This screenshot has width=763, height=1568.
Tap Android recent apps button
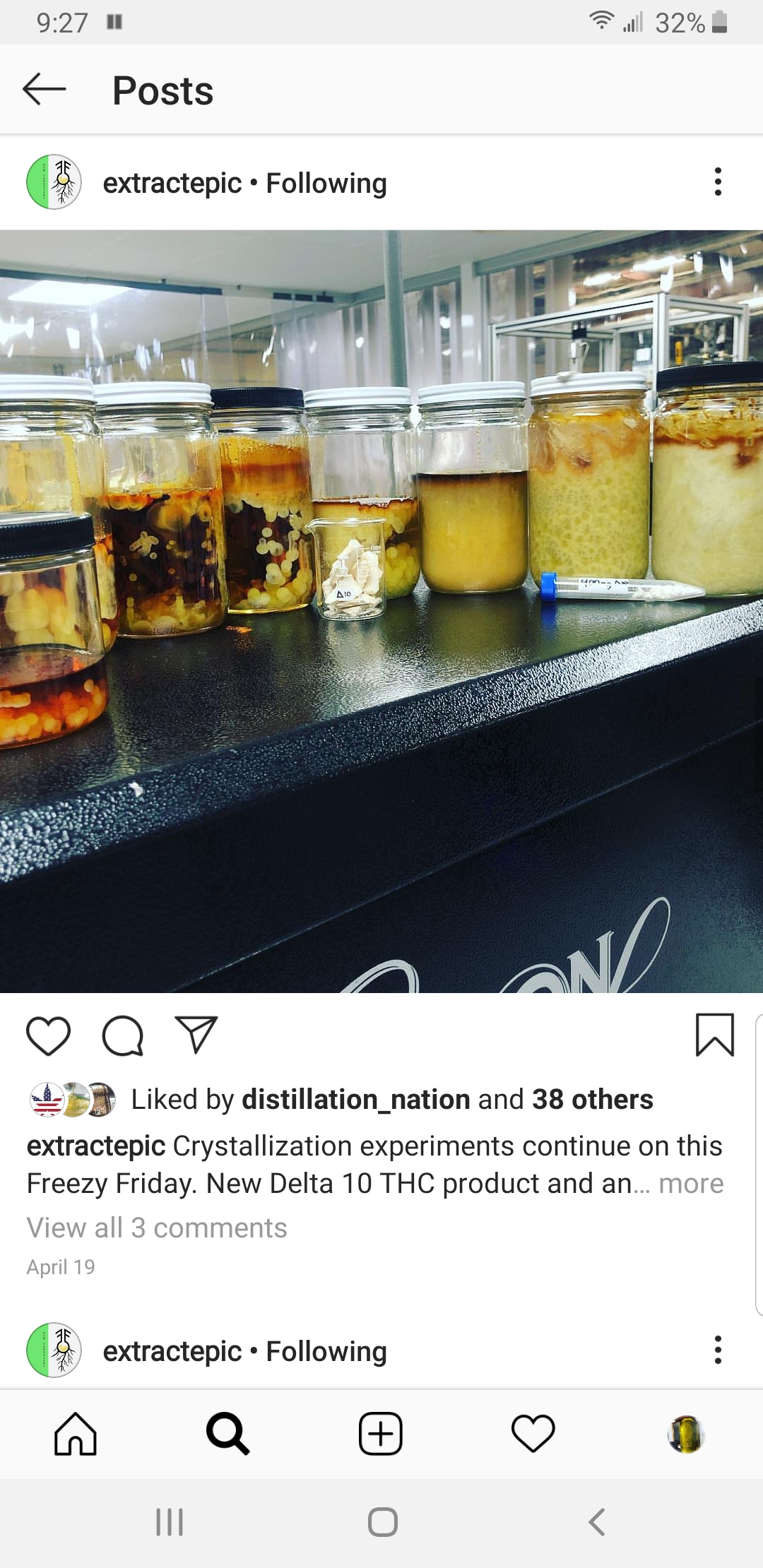pos(170,1522)
